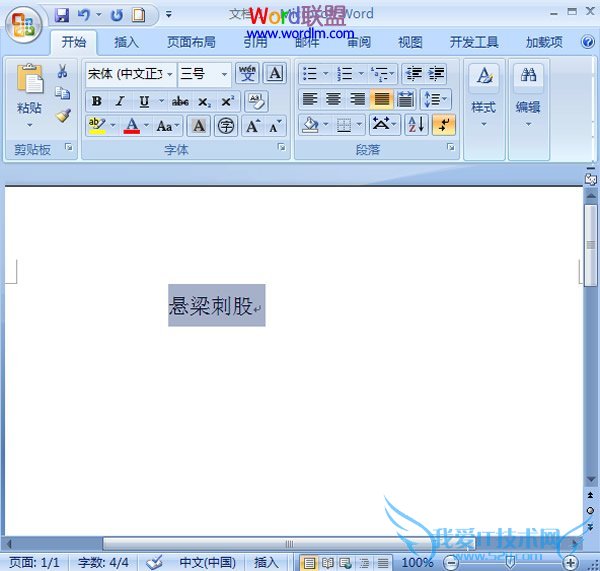This screenshot has height=571, width=600.
Task: Open the font name dropdown 宋体
Action: click(x=129, y=74)
